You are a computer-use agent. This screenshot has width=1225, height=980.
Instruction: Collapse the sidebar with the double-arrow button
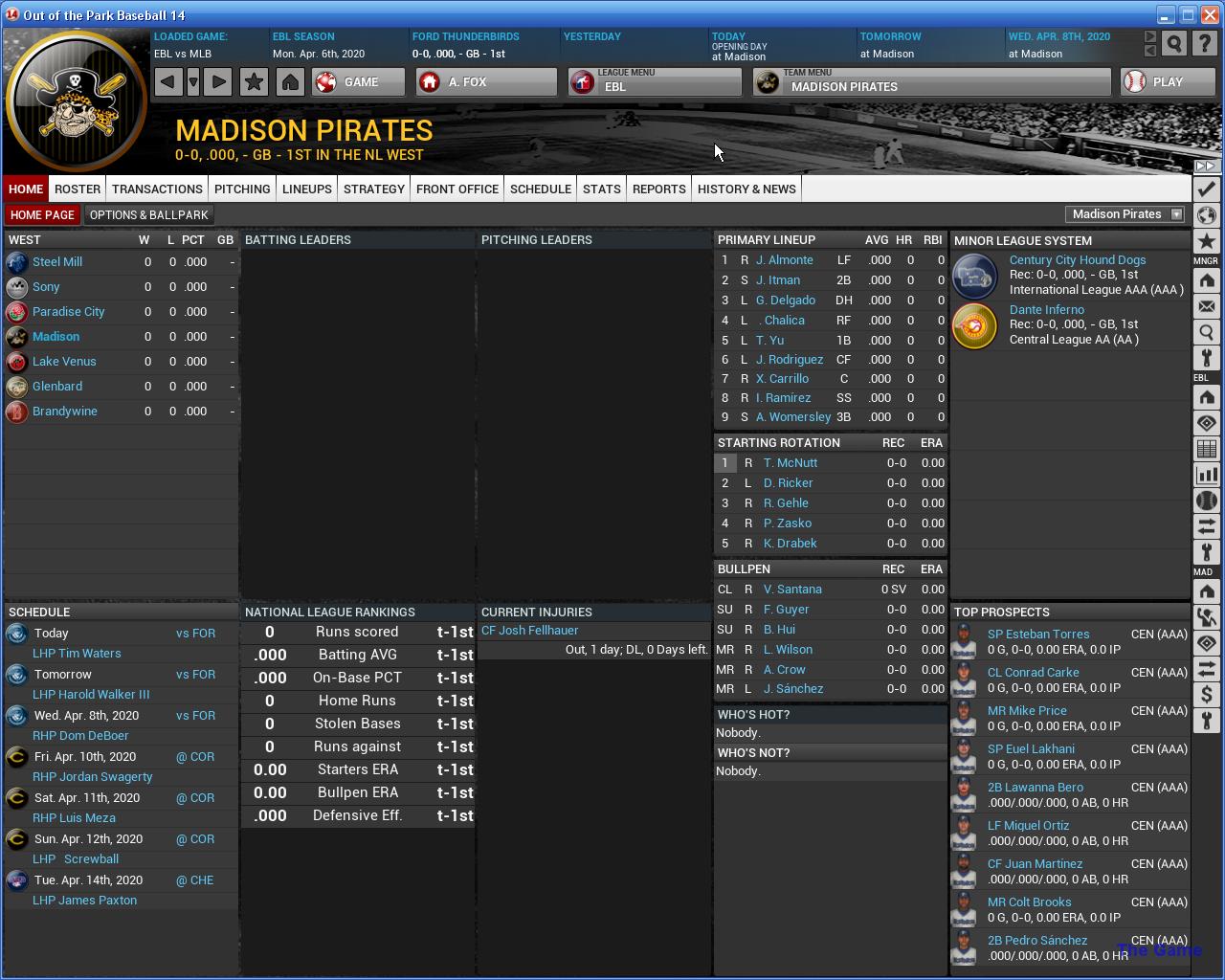click(1206, 166)
